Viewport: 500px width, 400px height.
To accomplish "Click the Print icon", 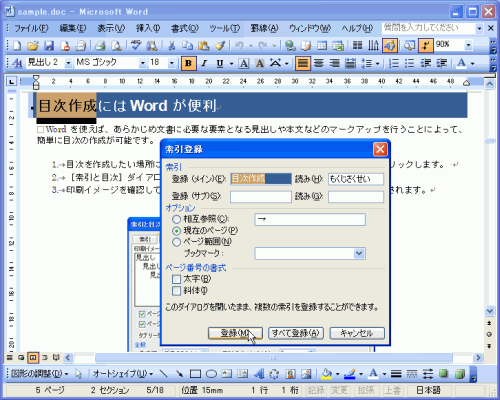I will click(x=100, y=45).
